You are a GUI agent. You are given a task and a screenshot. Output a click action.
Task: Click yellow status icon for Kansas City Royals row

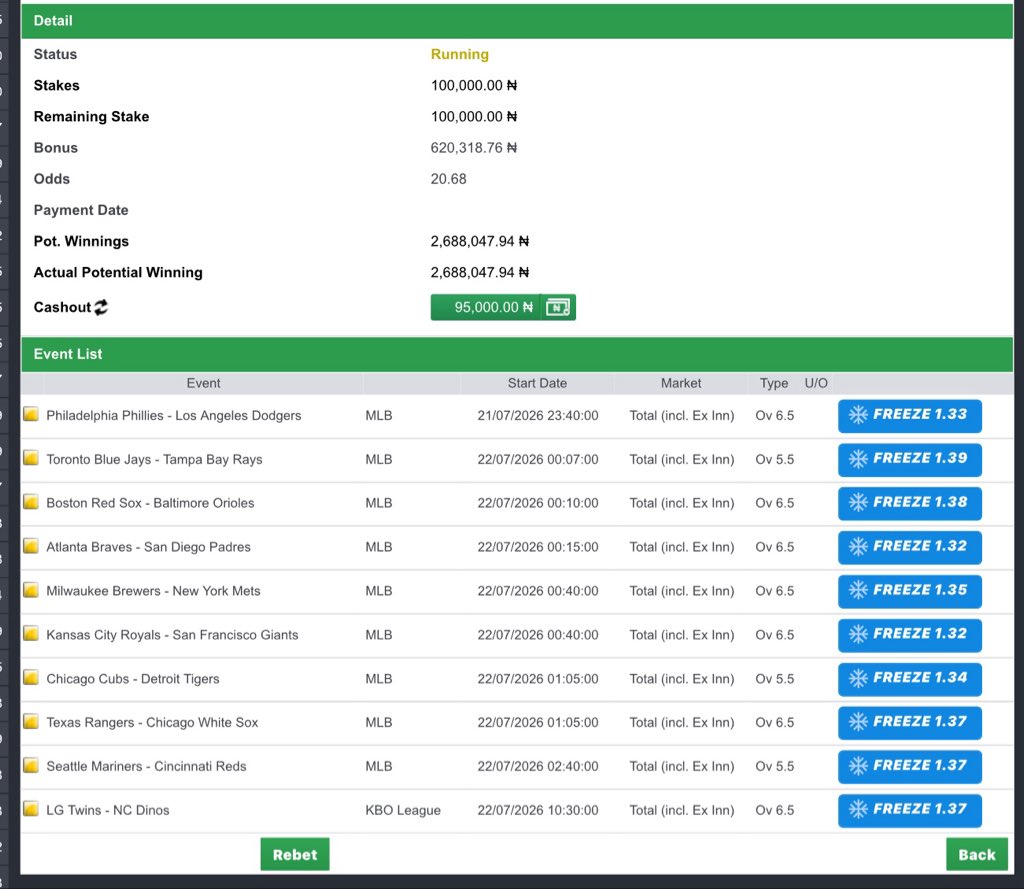click(x=31, y=634)
